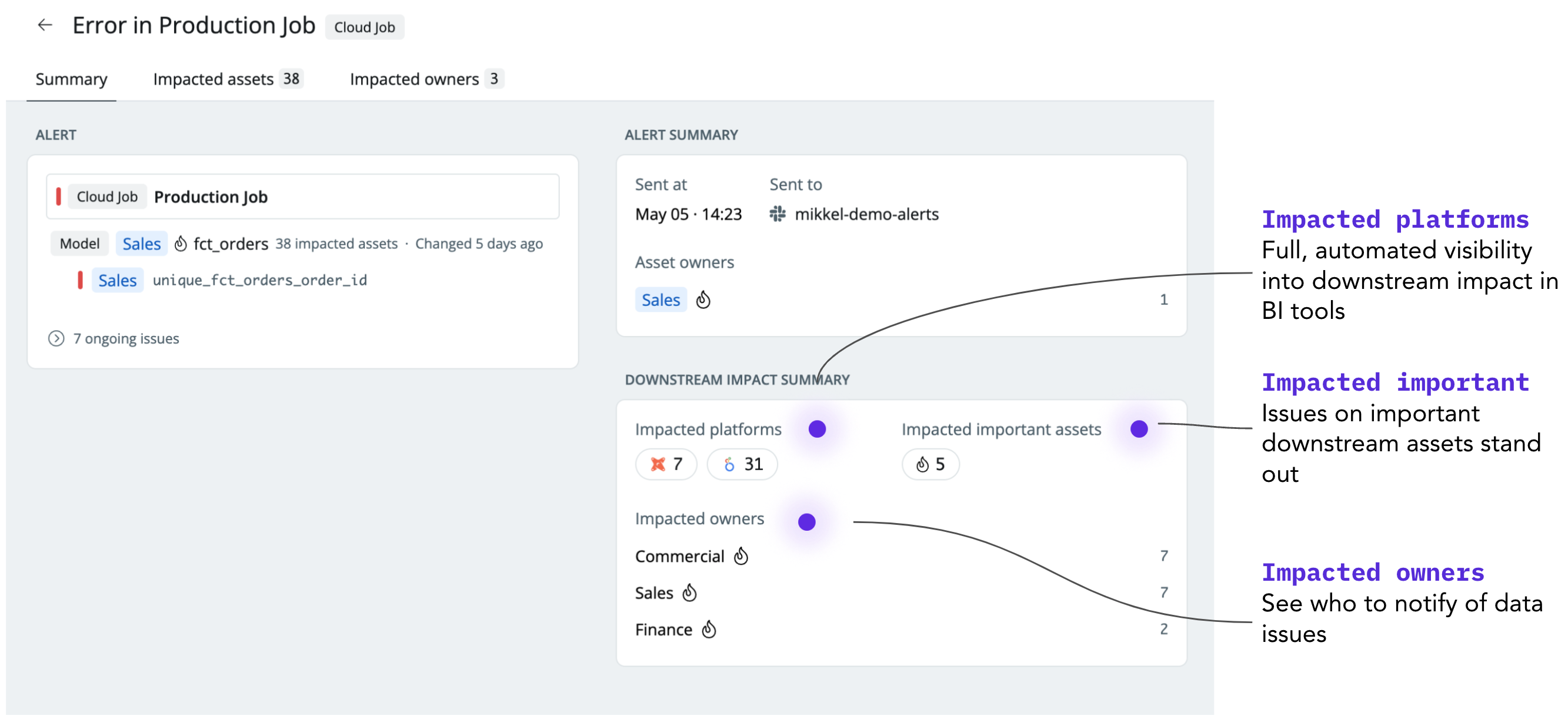
Task: Click the Production Job alert row
Action: coord(302,197)
